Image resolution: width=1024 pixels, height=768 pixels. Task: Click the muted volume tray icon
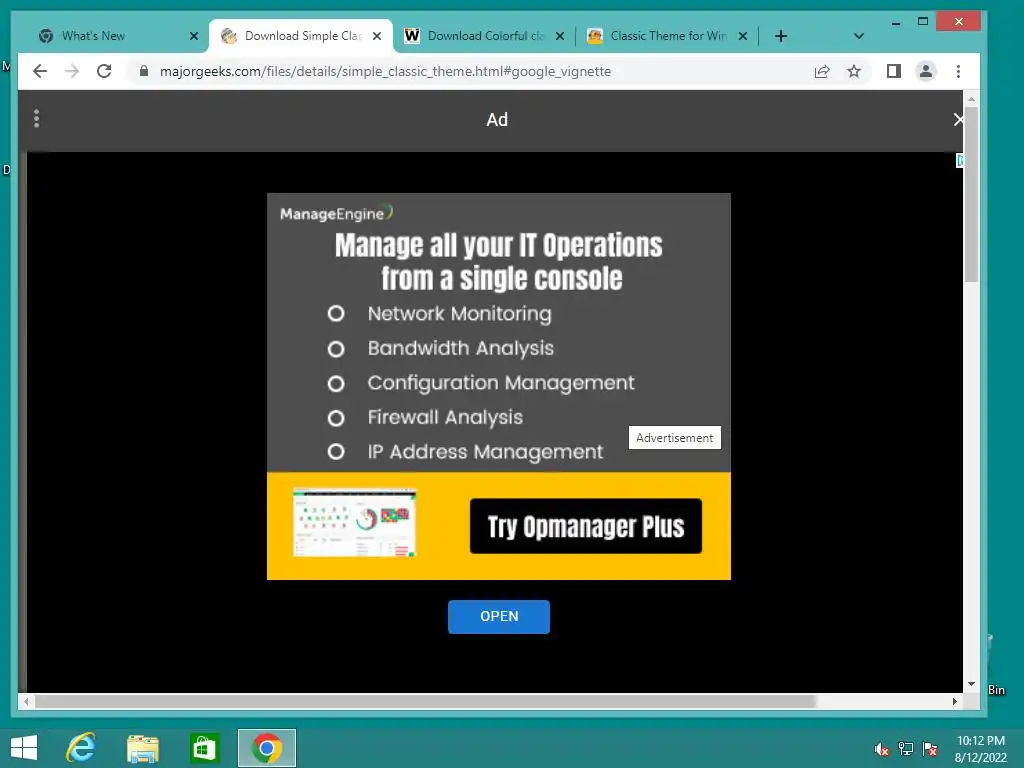click(x=882, y=749)
